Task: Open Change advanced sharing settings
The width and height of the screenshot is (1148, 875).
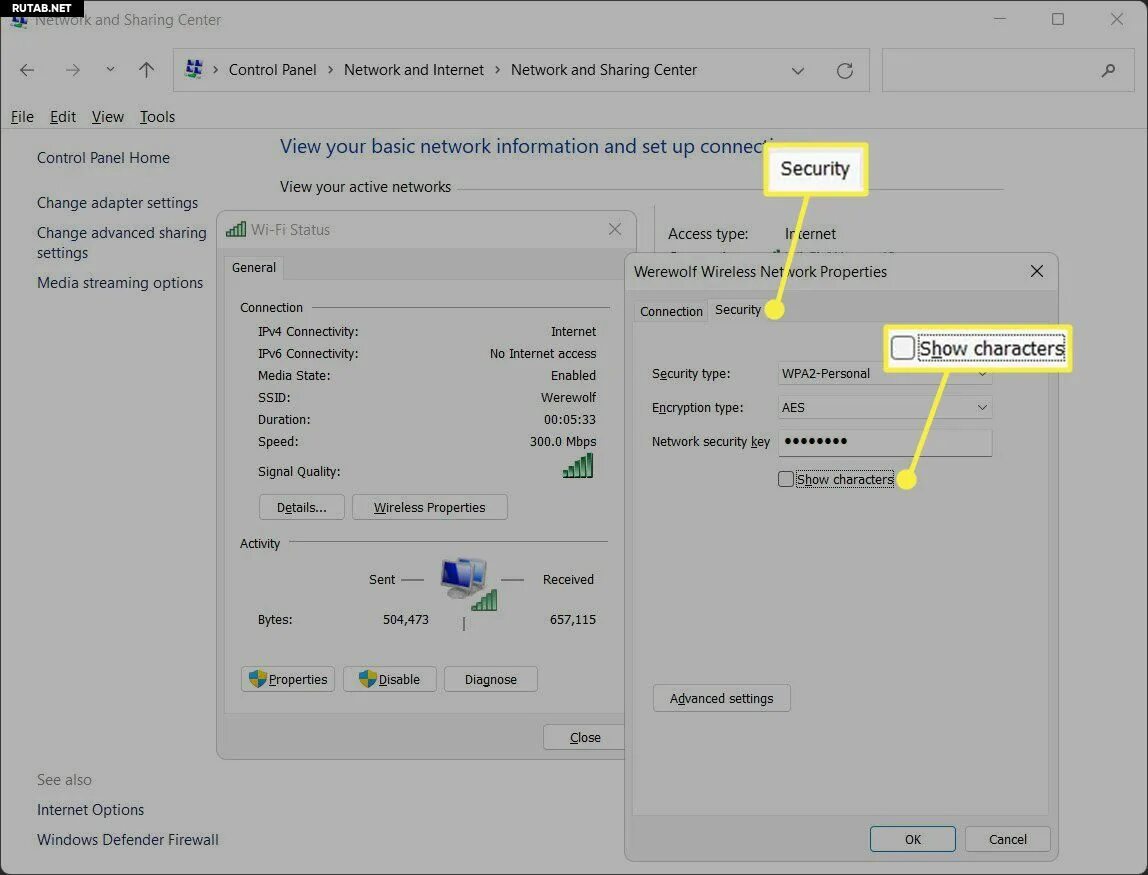Action: coord(122,242)
